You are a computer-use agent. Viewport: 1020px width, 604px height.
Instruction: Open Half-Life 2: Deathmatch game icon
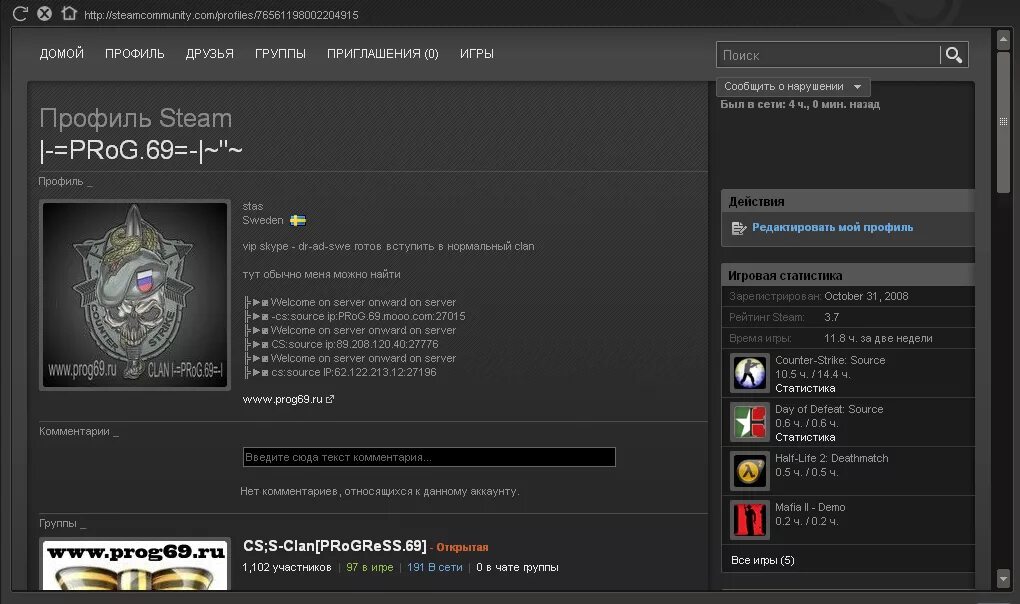pos(749,471)
